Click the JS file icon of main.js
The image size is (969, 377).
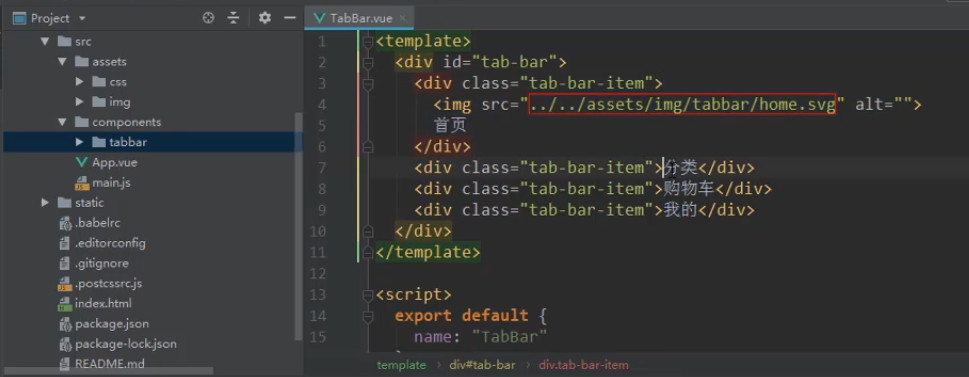(x=82, y=183)
